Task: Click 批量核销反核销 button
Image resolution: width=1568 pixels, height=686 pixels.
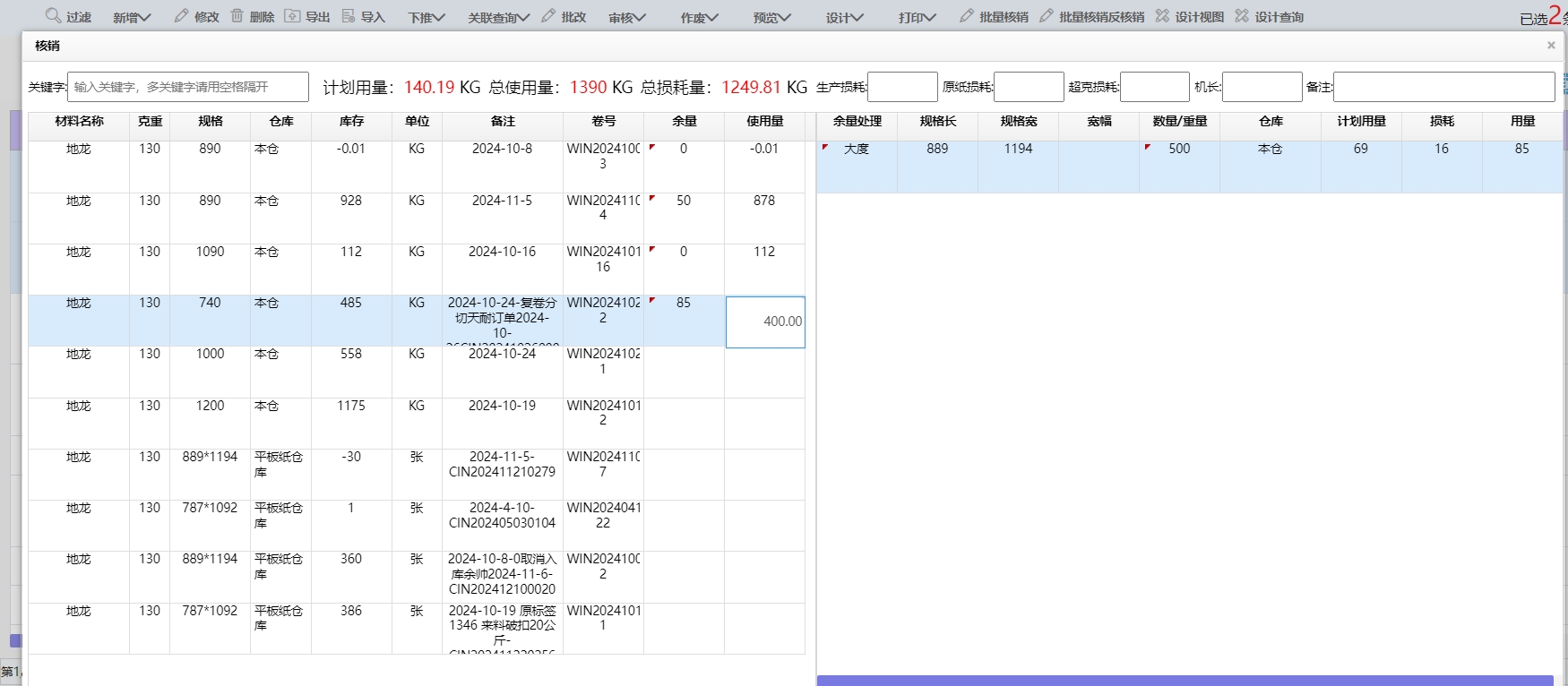Action: click(1092, 17)
